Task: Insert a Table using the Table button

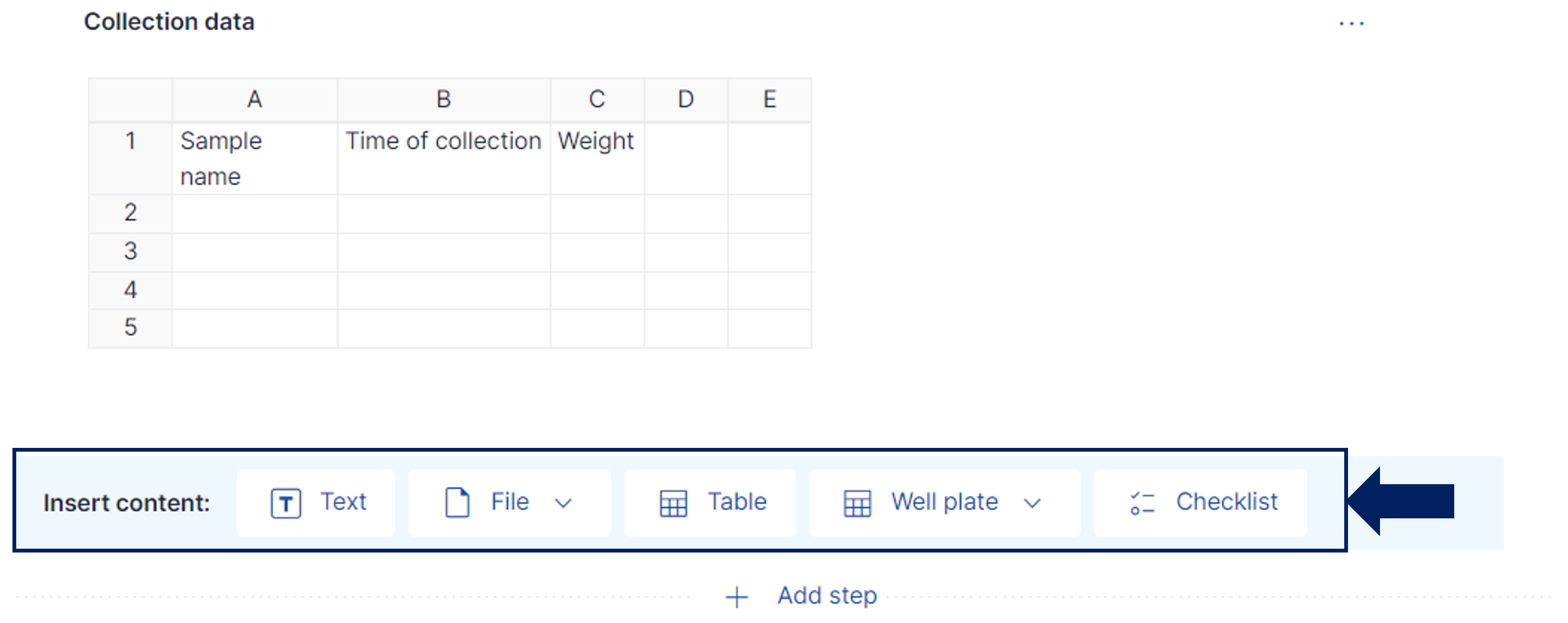Action: pos(711,503)
